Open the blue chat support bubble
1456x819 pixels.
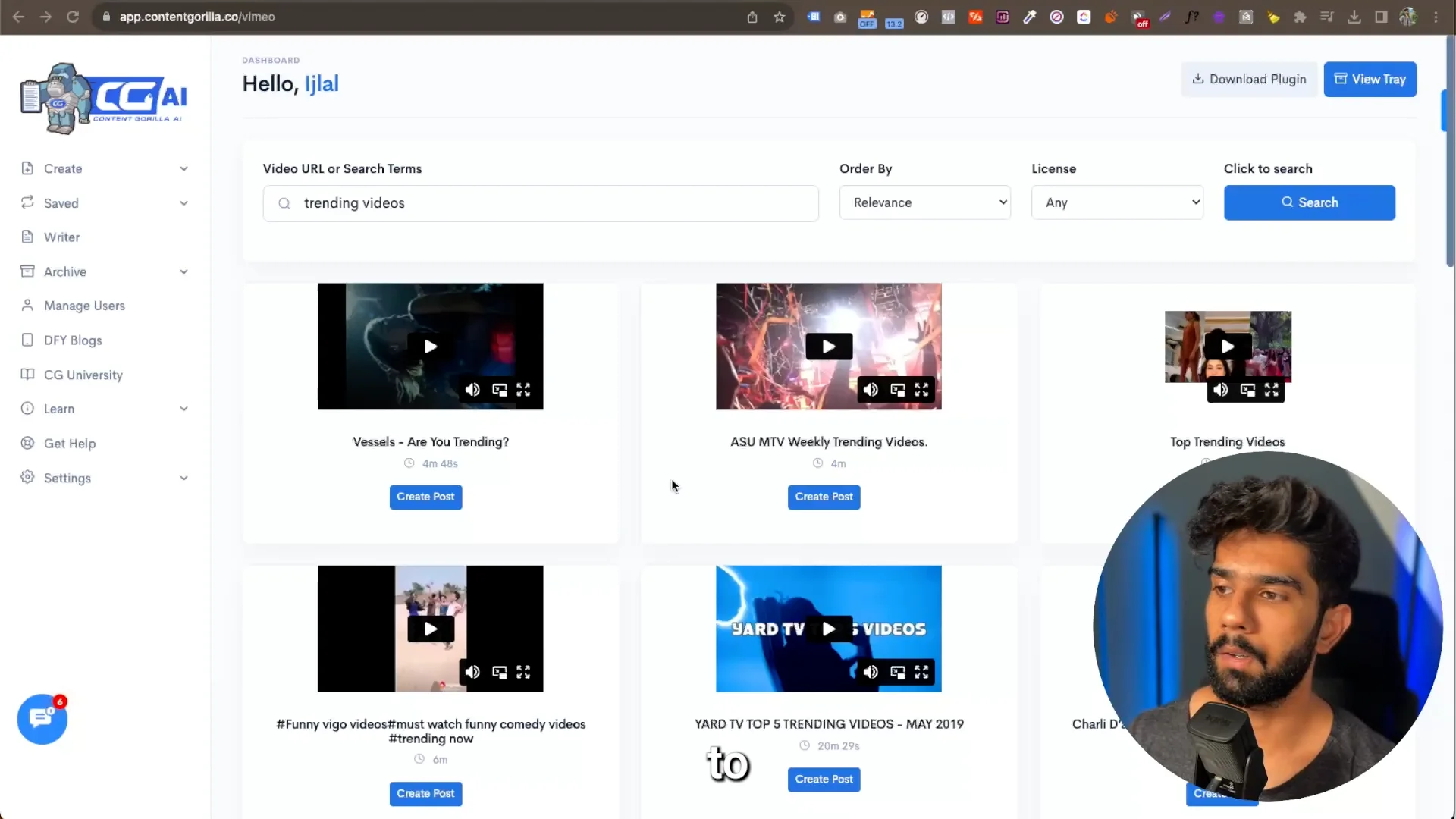pyautogui.click(x=42, y=719)
